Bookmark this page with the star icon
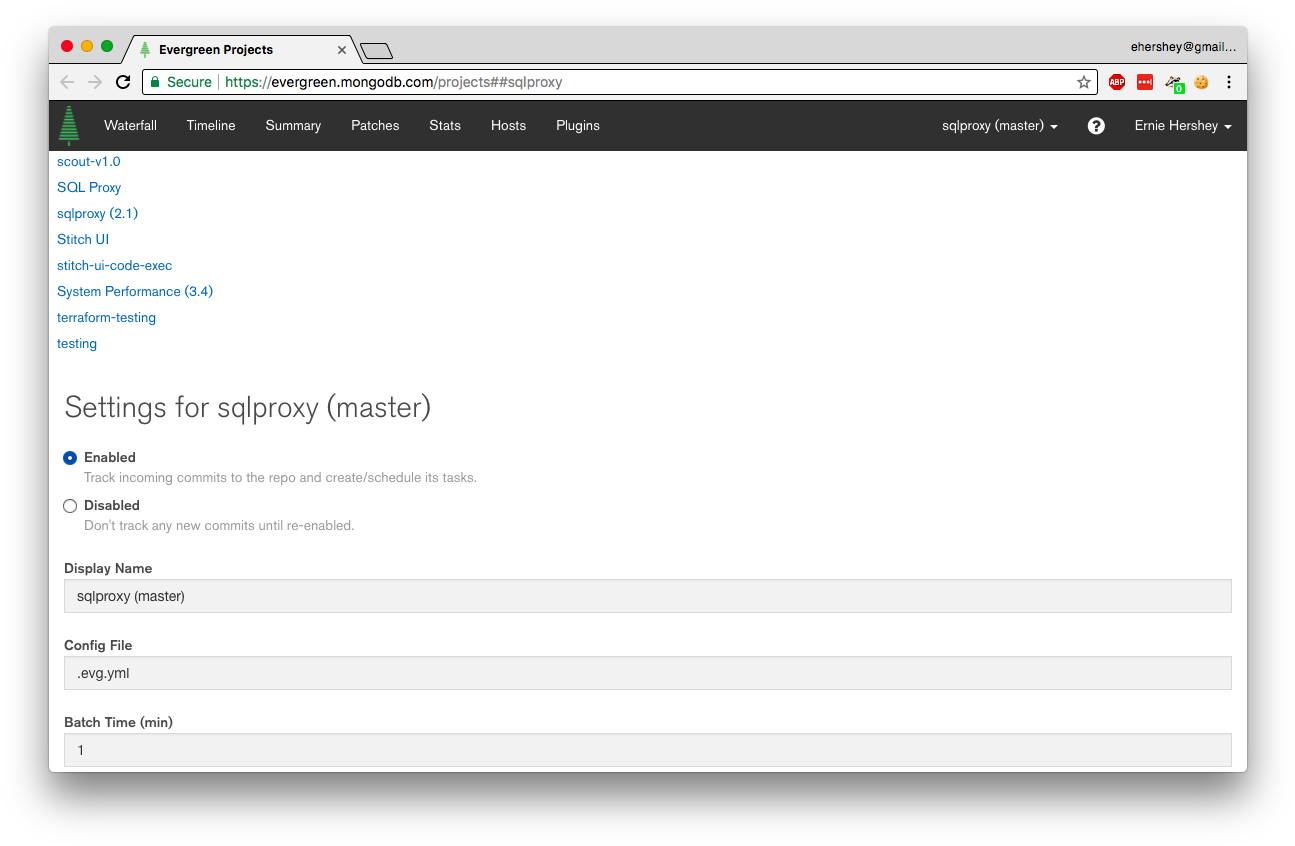The width and height of the screenshot is (1295, 846). coord(1083,82)
